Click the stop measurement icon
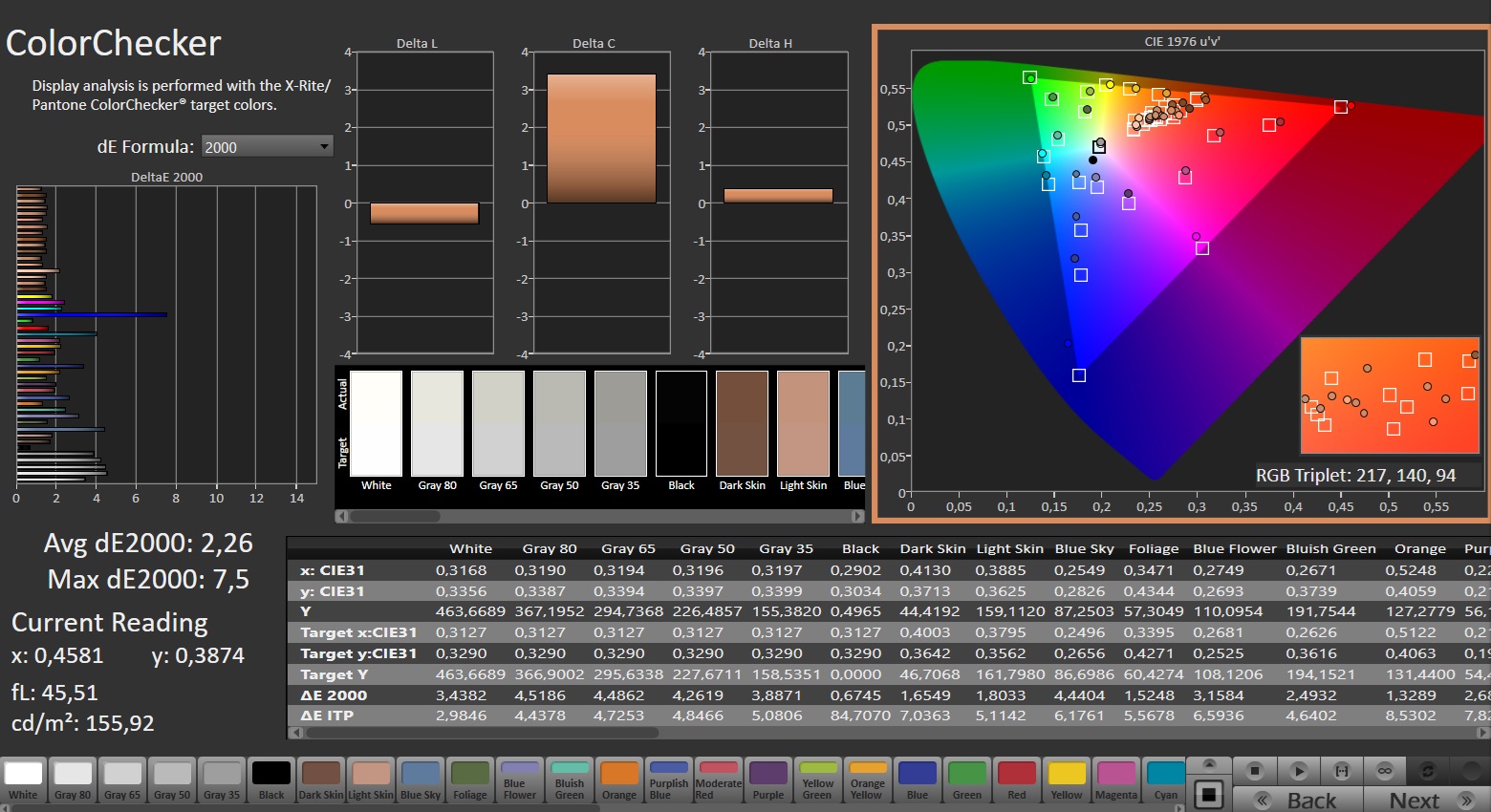Screen dimensions: 1491x812 1255,771
